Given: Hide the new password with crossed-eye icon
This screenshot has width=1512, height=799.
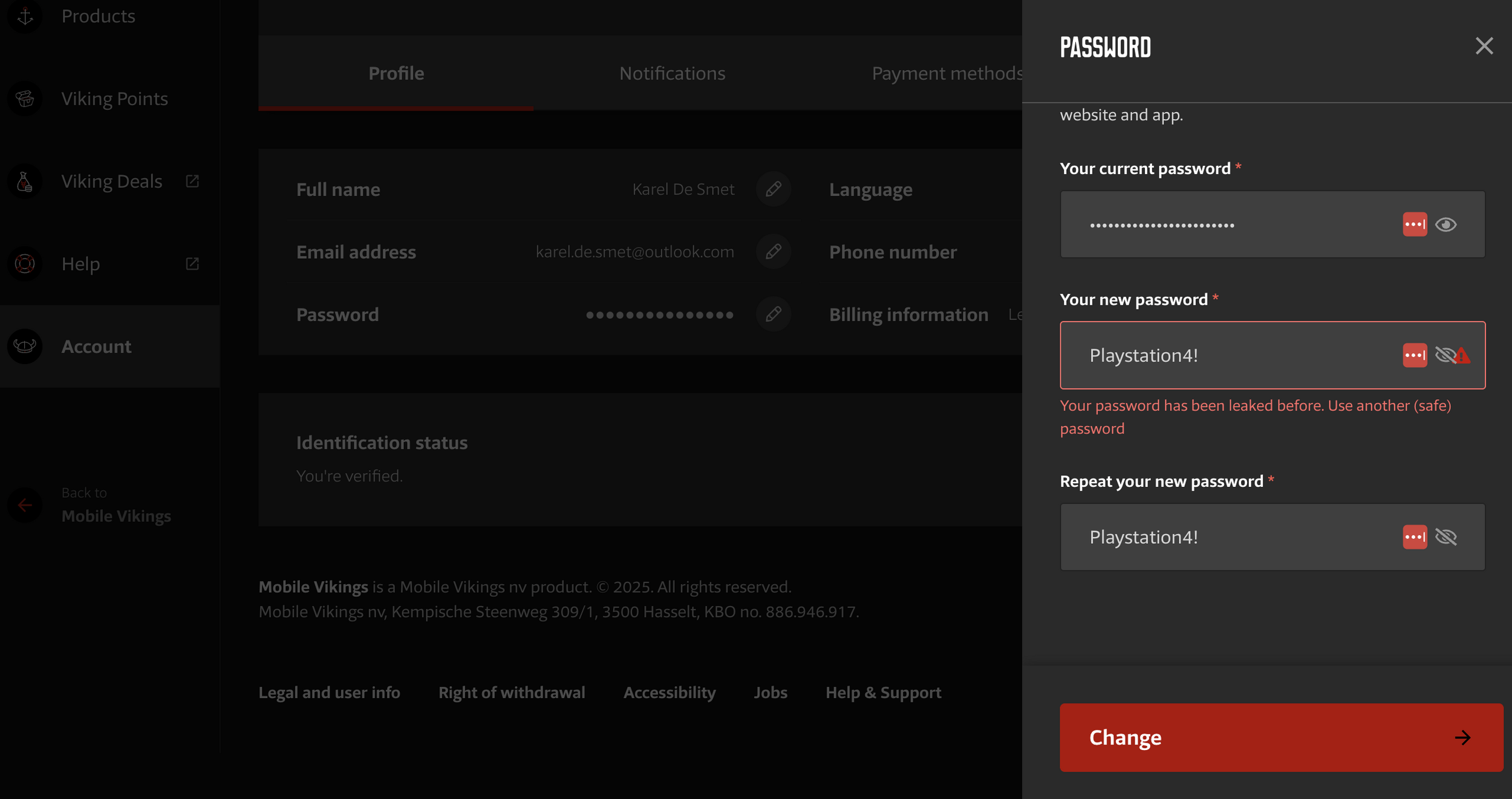Looking at the screenshot, I should (1444, 355).
